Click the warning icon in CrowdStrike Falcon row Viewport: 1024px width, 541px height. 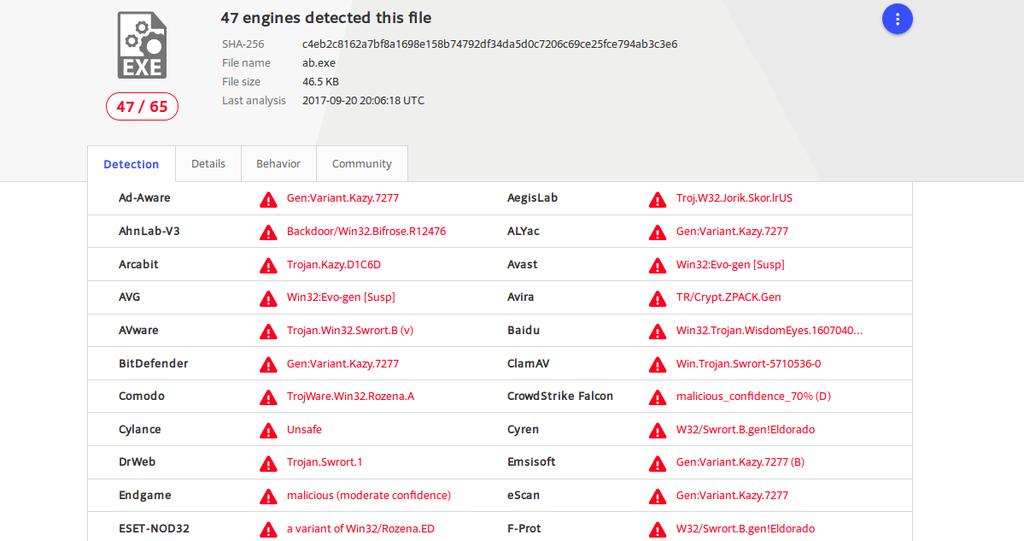pyautogui.click(x=658, y=397)
